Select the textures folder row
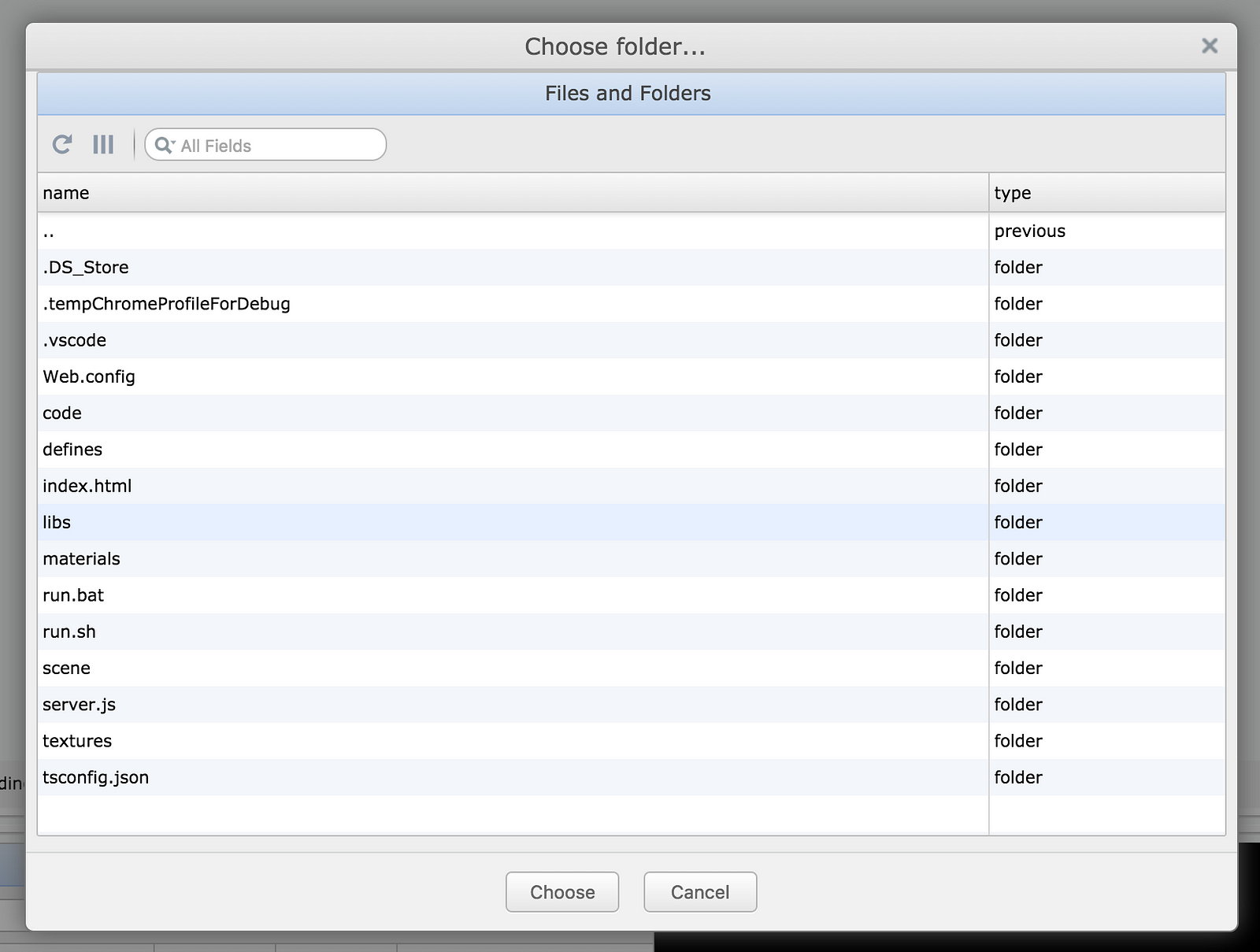Screen dimensions: 1260x952 click(632, 741)
